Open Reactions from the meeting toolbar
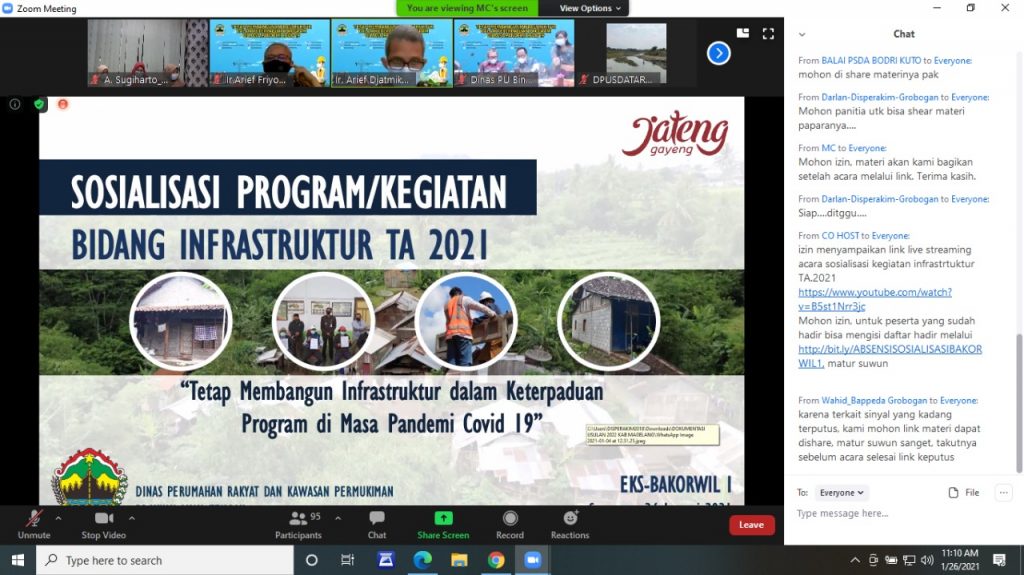The image size is (1024, 575). coord(570,519)
